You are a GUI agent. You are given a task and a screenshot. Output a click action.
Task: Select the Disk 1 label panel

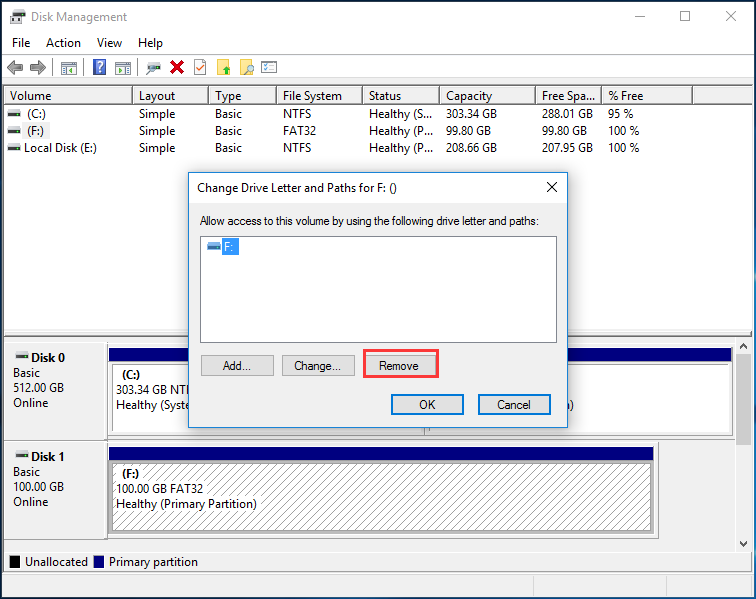[55, 490]
